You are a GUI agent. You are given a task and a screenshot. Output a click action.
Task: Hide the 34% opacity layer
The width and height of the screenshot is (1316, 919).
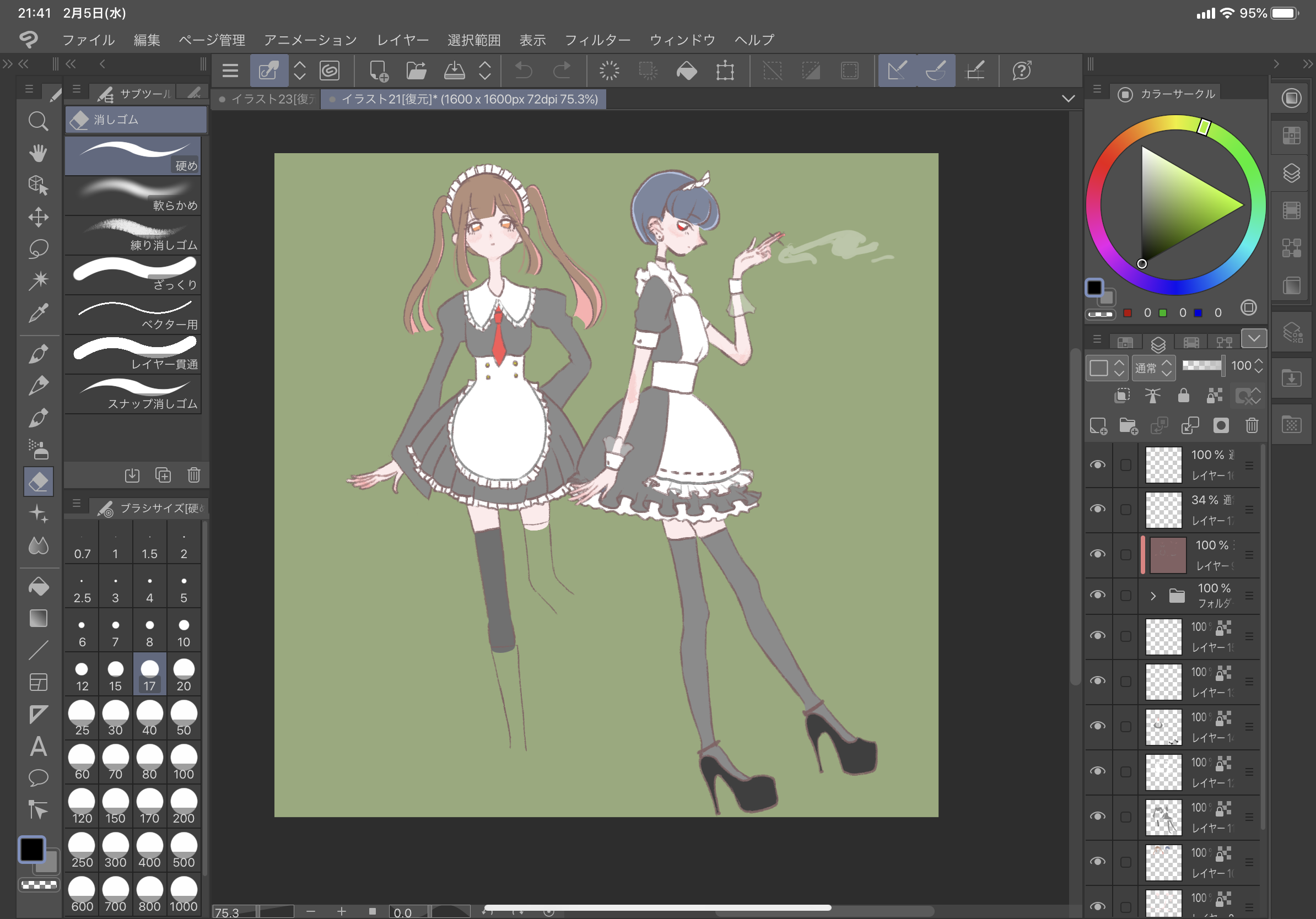click(x=1098, y=509)
